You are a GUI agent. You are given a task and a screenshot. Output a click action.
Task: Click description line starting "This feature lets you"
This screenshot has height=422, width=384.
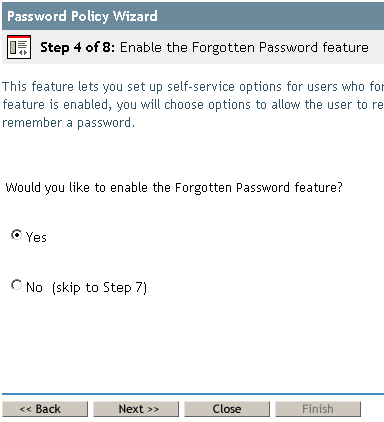(x=193, y=87)
